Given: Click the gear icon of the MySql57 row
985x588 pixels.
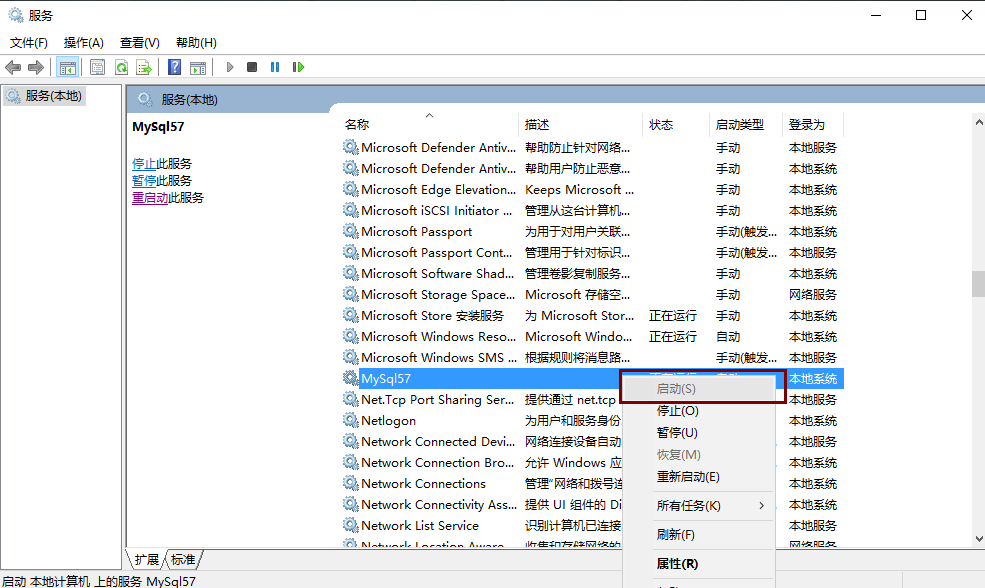Looking at the screenshot, I should (351, 378).
